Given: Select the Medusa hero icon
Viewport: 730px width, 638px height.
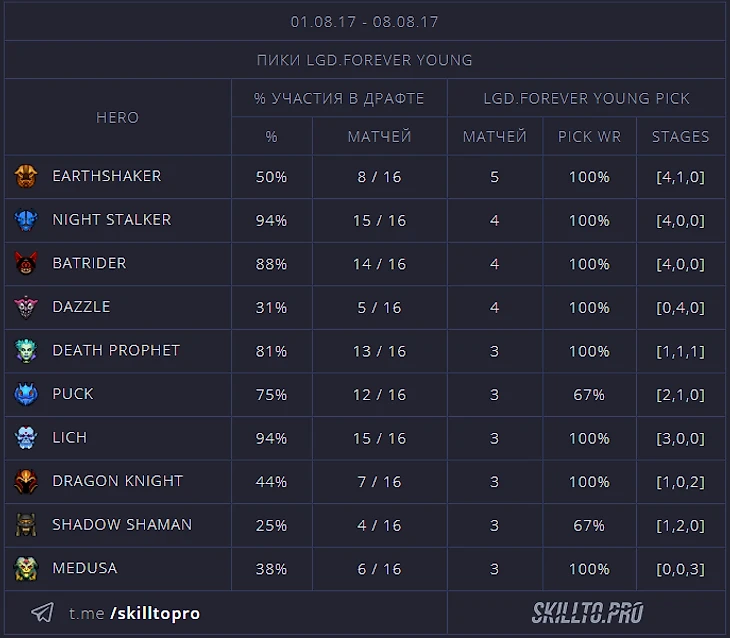Looking at the screenshot, I should (x=26, y=568).
